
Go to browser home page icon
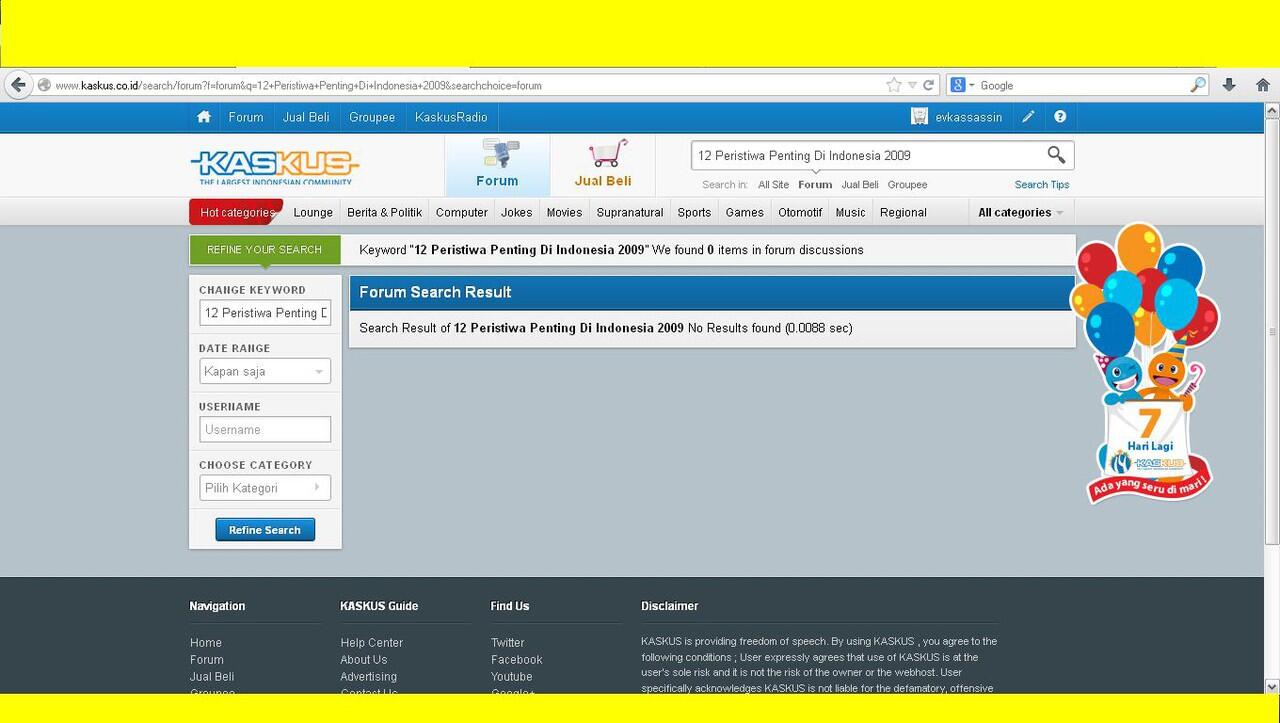point(1263,85)
